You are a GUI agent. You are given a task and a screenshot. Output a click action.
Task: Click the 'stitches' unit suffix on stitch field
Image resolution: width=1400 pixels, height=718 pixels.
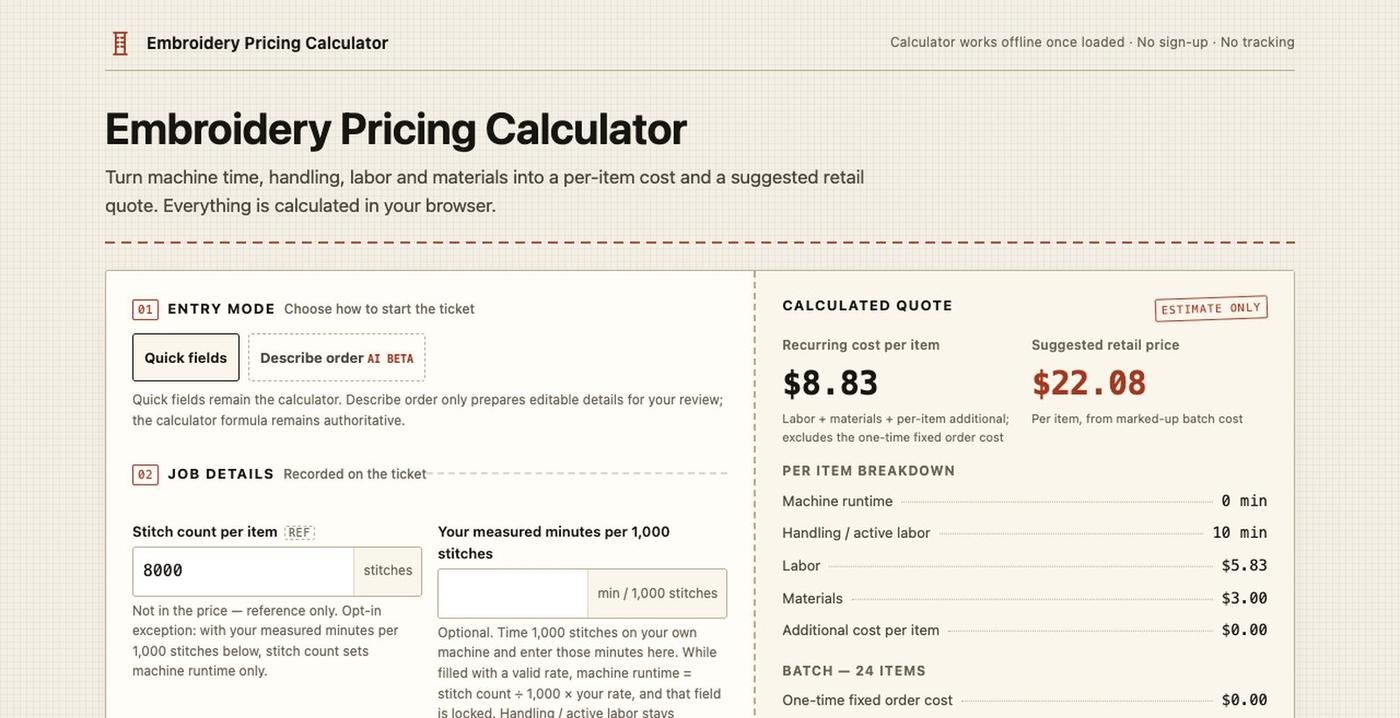pyautogui.click(x=388, y=571)
